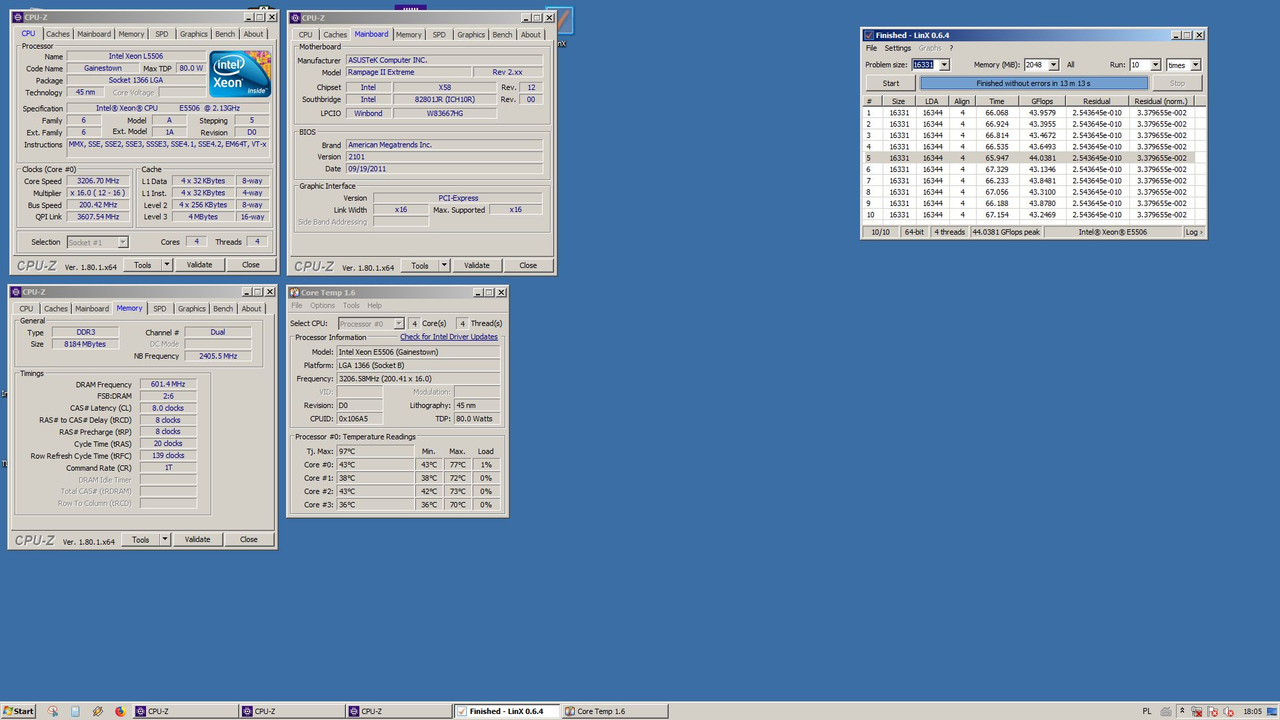Viewport: 1280px width, 720px height.
Task: Click the Show Desktop icon beside the clock
Action: coord(1274,711)
